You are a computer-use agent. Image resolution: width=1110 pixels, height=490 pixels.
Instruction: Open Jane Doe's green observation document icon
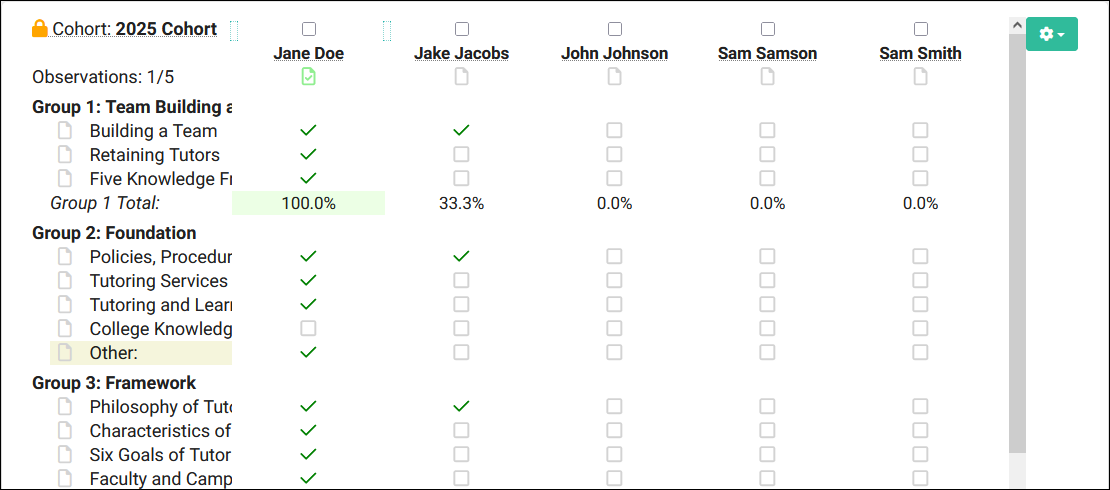(x=308, y=77)
